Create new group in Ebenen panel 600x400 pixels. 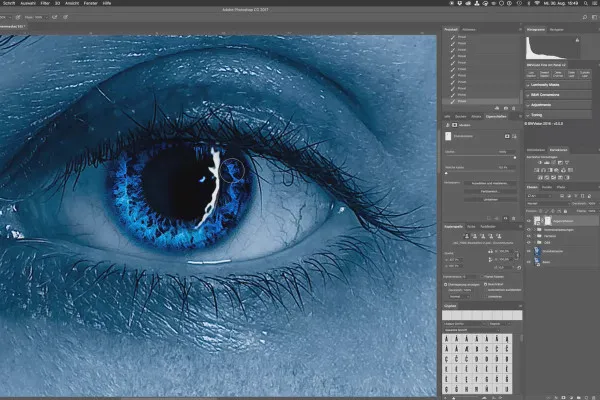click(578, 398)
